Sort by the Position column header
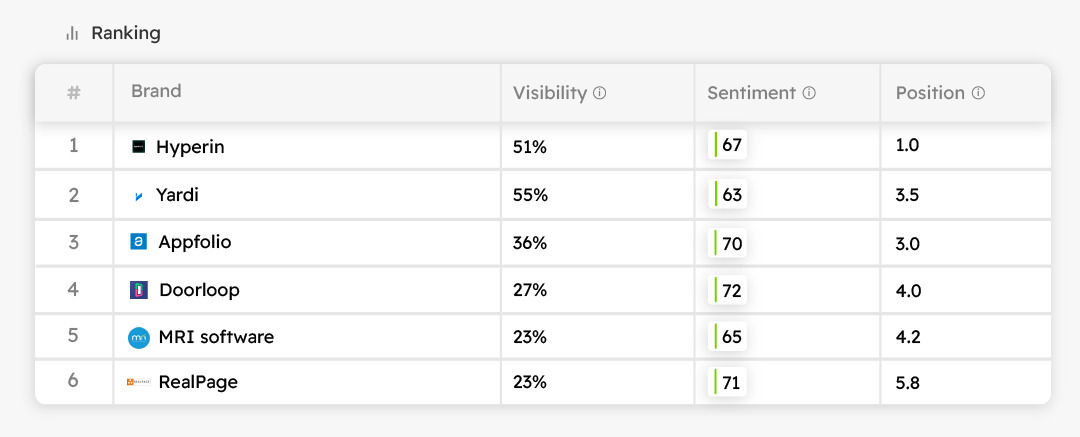 point(930,93)
